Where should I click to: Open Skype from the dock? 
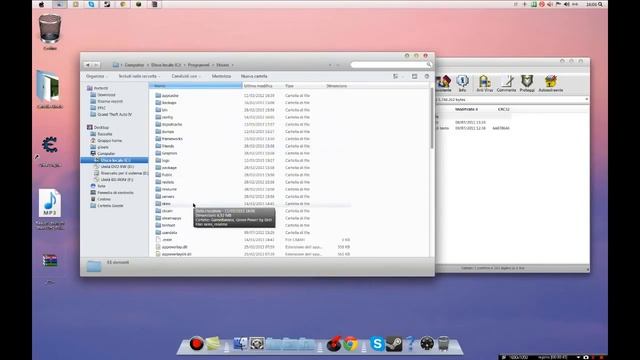pos(377,344)
